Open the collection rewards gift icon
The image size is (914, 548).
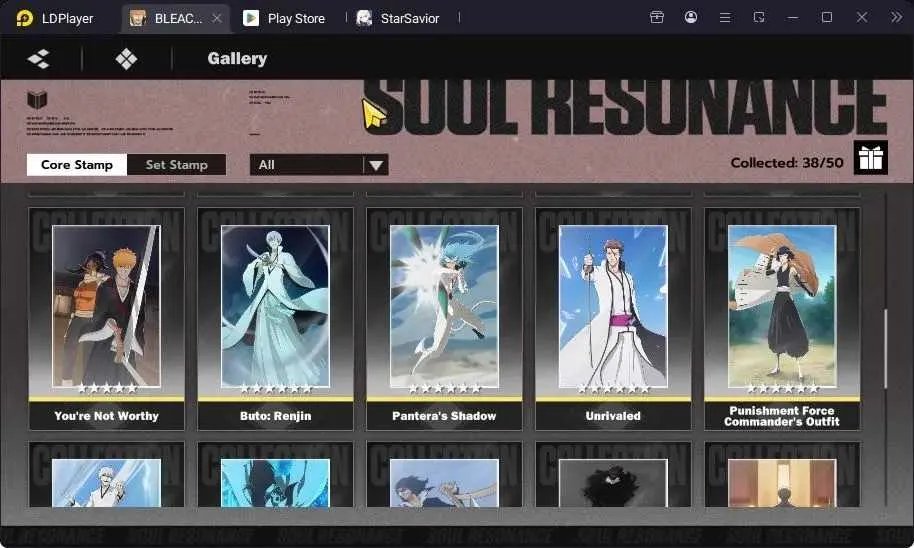871,157
